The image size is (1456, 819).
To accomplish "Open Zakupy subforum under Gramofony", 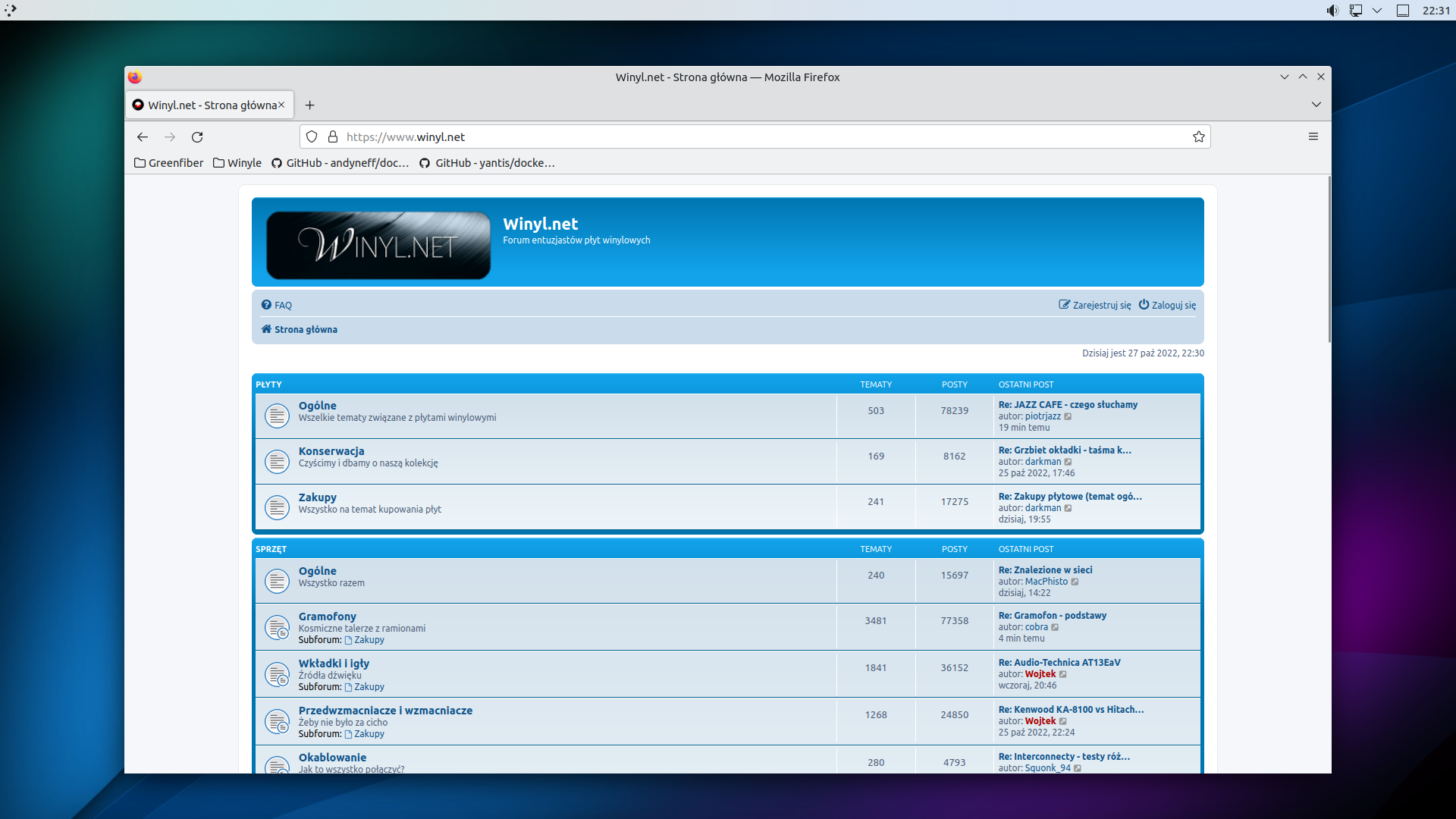I will 365,640.
